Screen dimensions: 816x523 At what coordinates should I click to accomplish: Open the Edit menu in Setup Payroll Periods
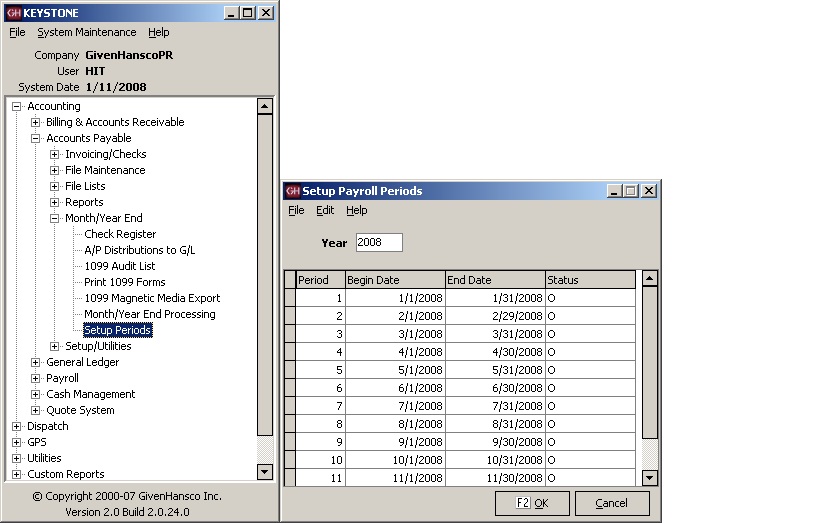tap(325, 210)
